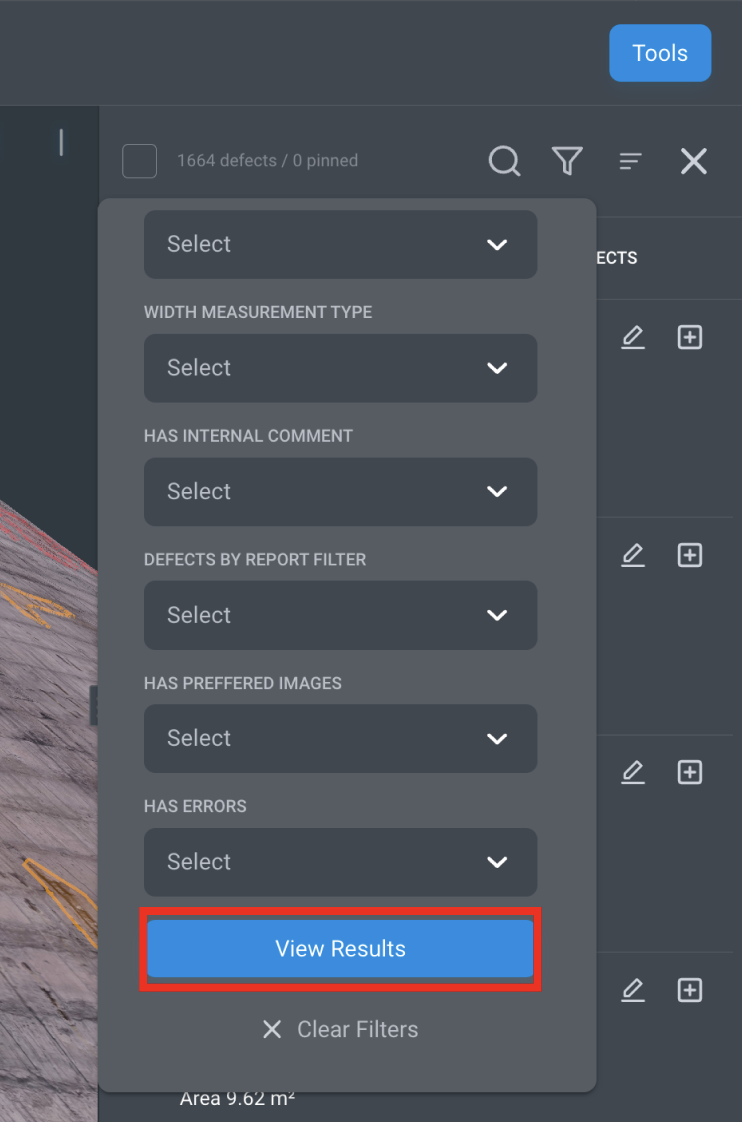742x1122 pixels.
Task: Click the DEFECTS BY REPORT FILTER label
Action: click(255, 560)
